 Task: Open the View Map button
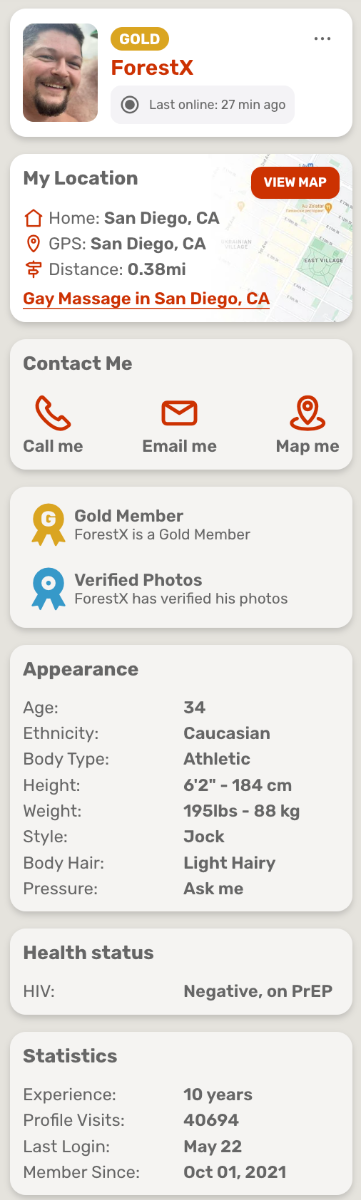(295, 183)
